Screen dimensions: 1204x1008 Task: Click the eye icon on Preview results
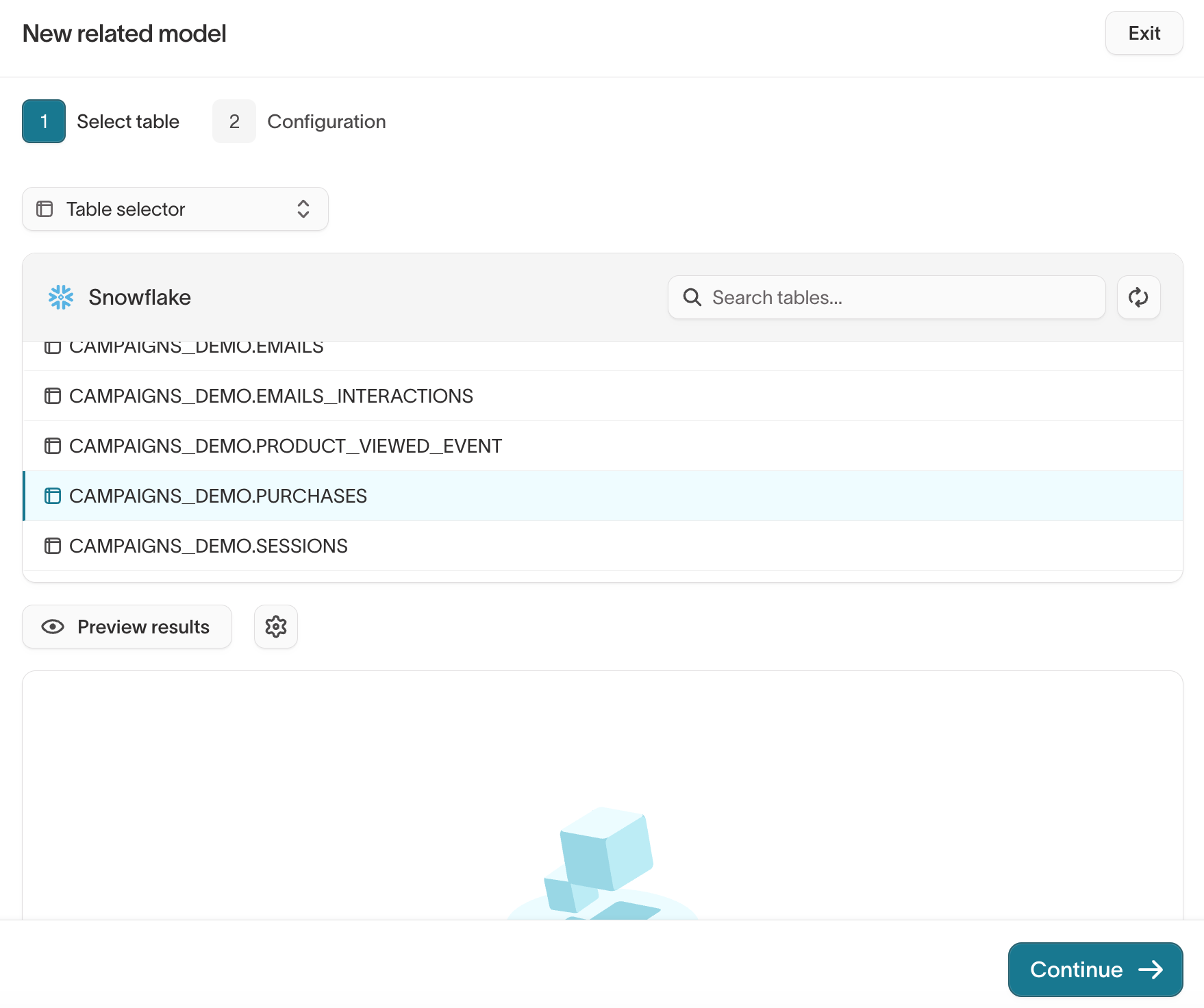click(53, 627)
